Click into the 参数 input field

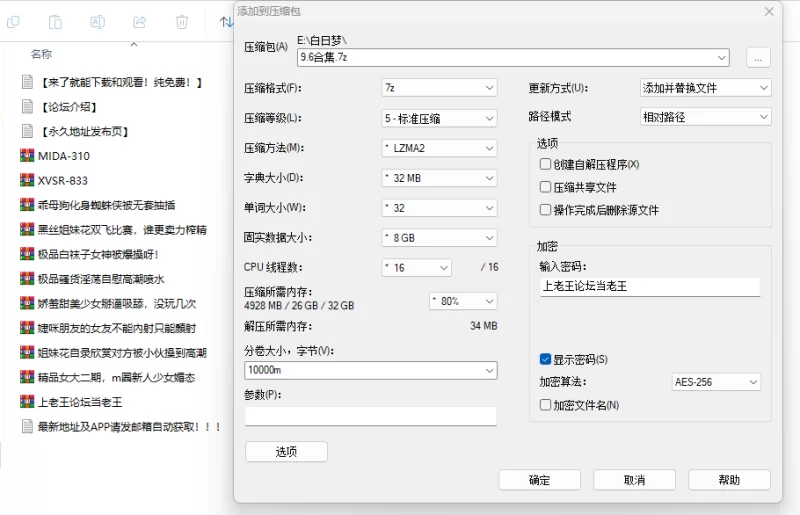tap(370, 416)
